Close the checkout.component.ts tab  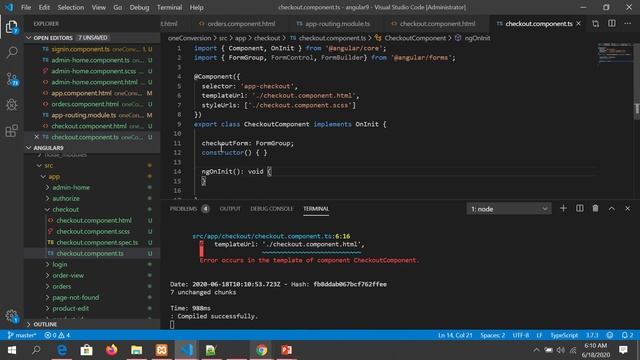pos(578,24)
